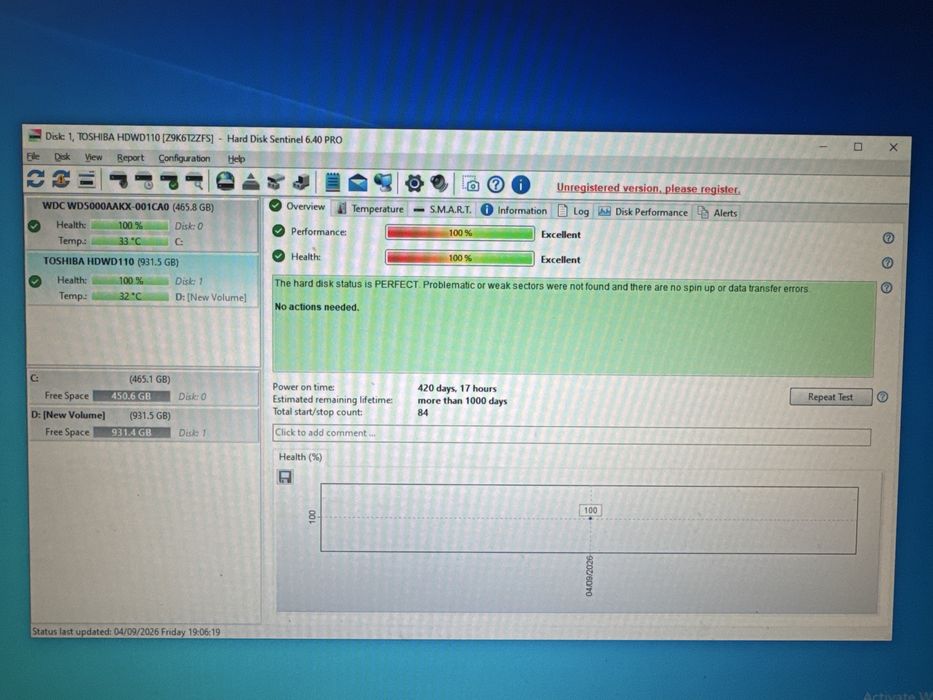Open the File menu

coord(33,157)
